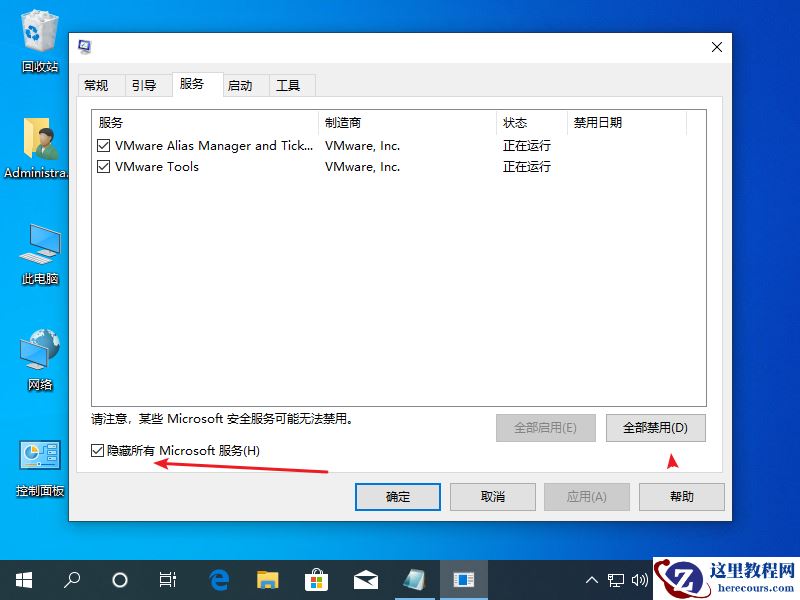This screenshot has height=600, width=800.
Task: Open Microsoft Edge from the taskbar
Action: click(x=218, y=579)
